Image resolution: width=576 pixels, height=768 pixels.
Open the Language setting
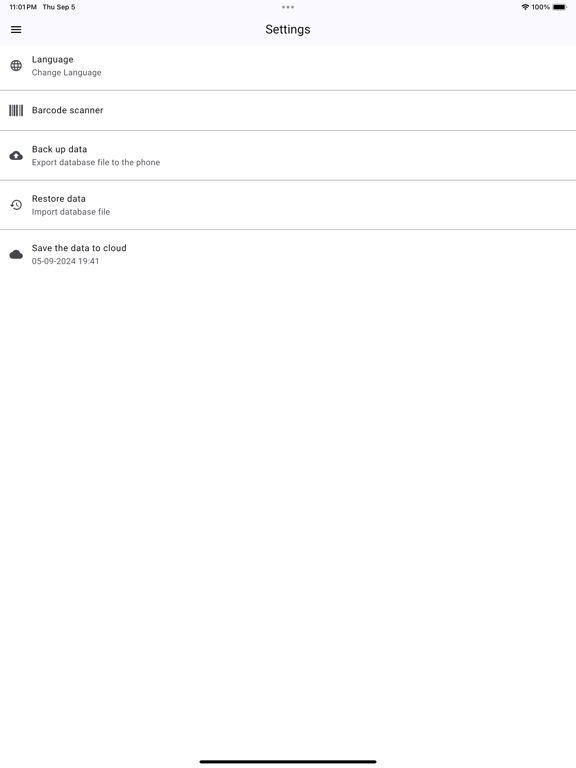coord(288,68)
